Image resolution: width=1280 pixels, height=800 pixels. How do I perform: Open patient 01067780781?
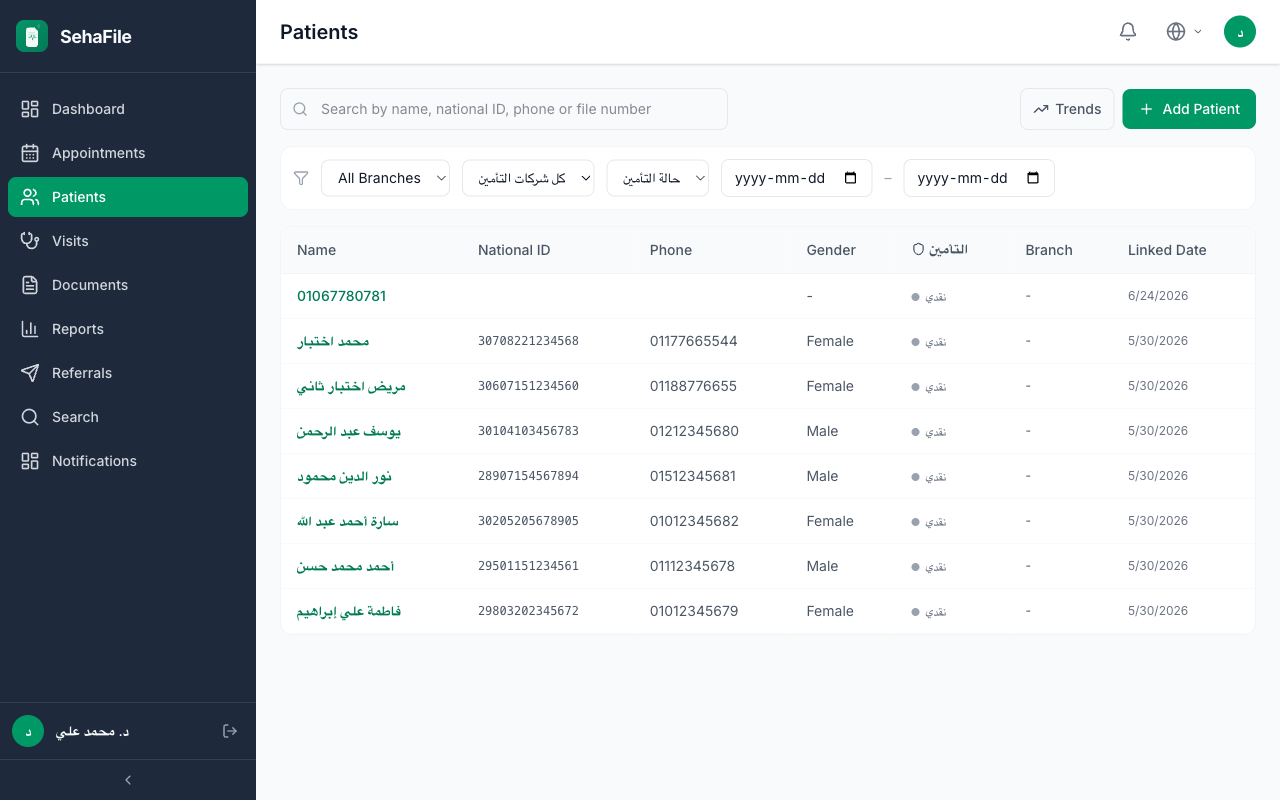[341, 296]
